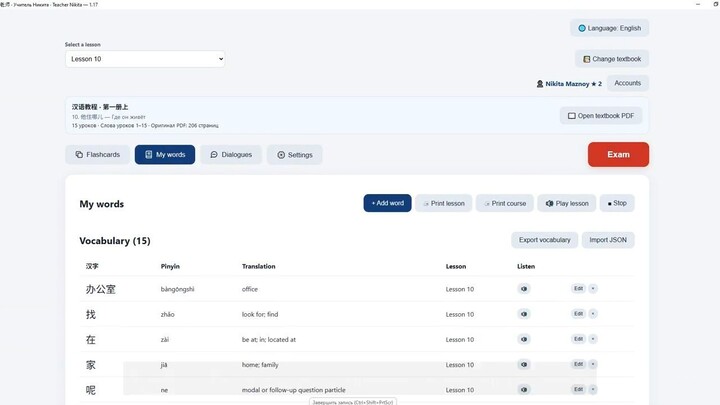Click the Listen column header

click(x=526, y=266)
